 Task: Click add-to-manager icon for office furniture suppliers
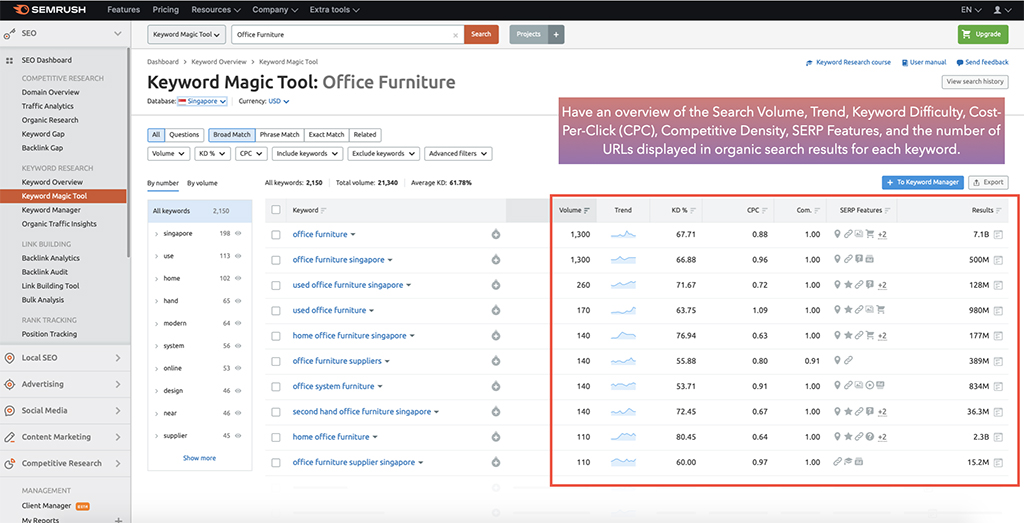(x=496, y=361)
